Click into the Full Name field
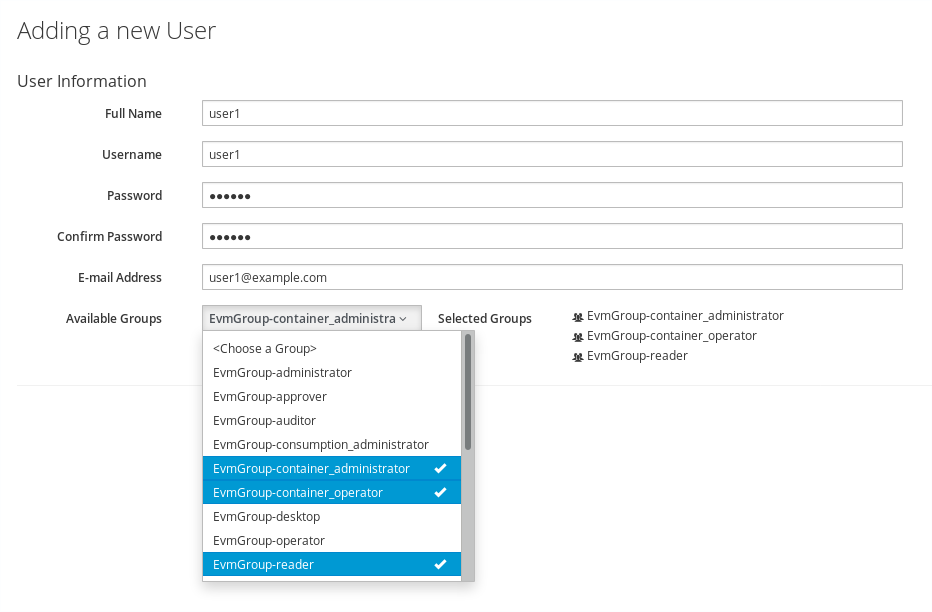 (x=552, y=114)
